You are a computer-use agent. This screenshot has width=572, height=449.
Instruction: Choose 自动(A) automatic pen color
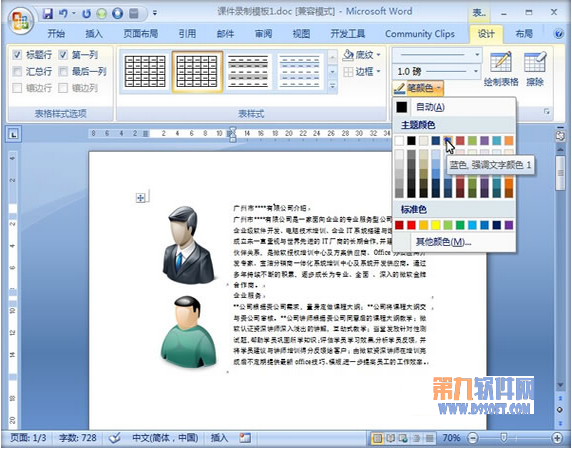pyautogui.click(x=454, y=107)
